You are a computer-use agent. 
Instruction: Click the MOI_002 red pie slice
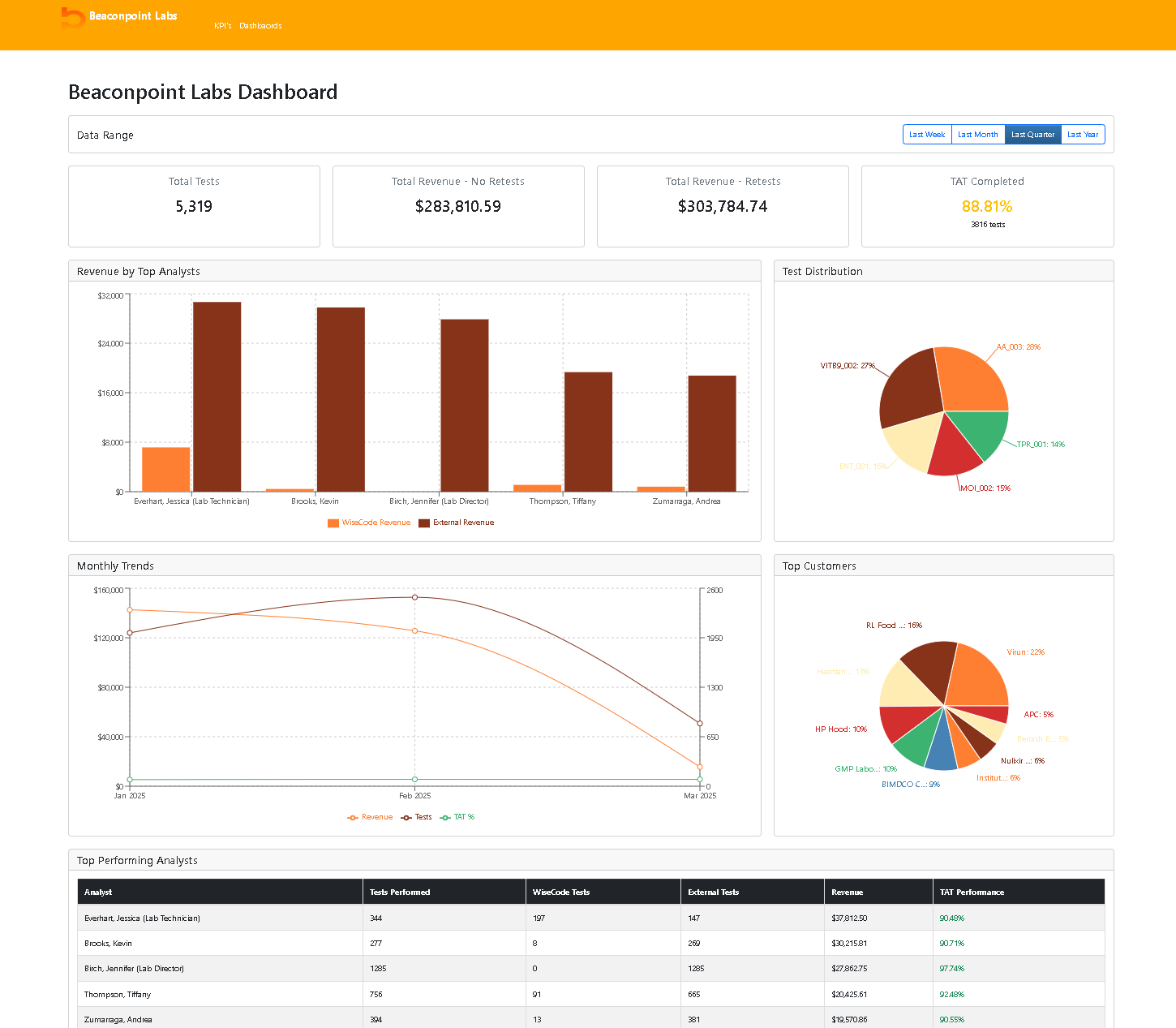955,451
